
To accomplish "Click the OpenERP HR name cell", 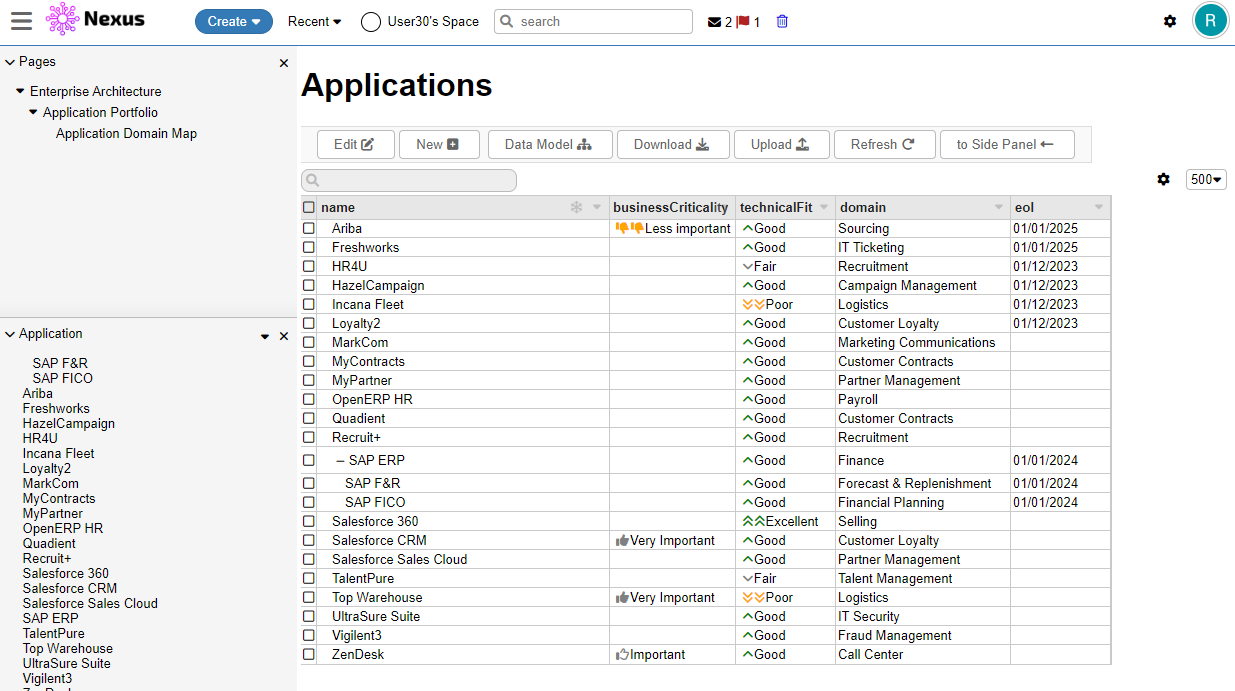I will click(x=464, y=400).
